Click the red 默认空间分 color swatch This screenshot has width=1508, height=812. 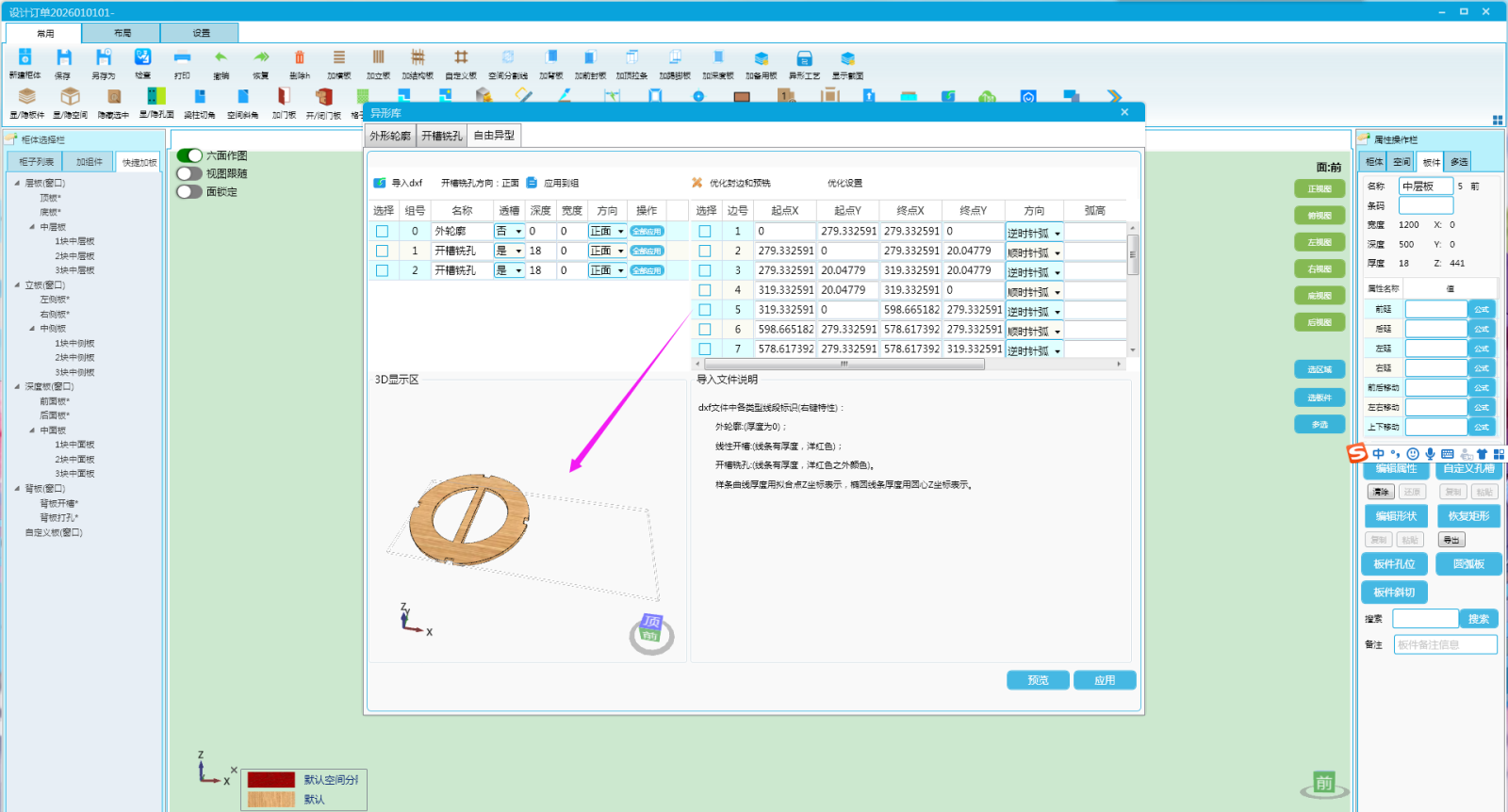click(271, 780)
